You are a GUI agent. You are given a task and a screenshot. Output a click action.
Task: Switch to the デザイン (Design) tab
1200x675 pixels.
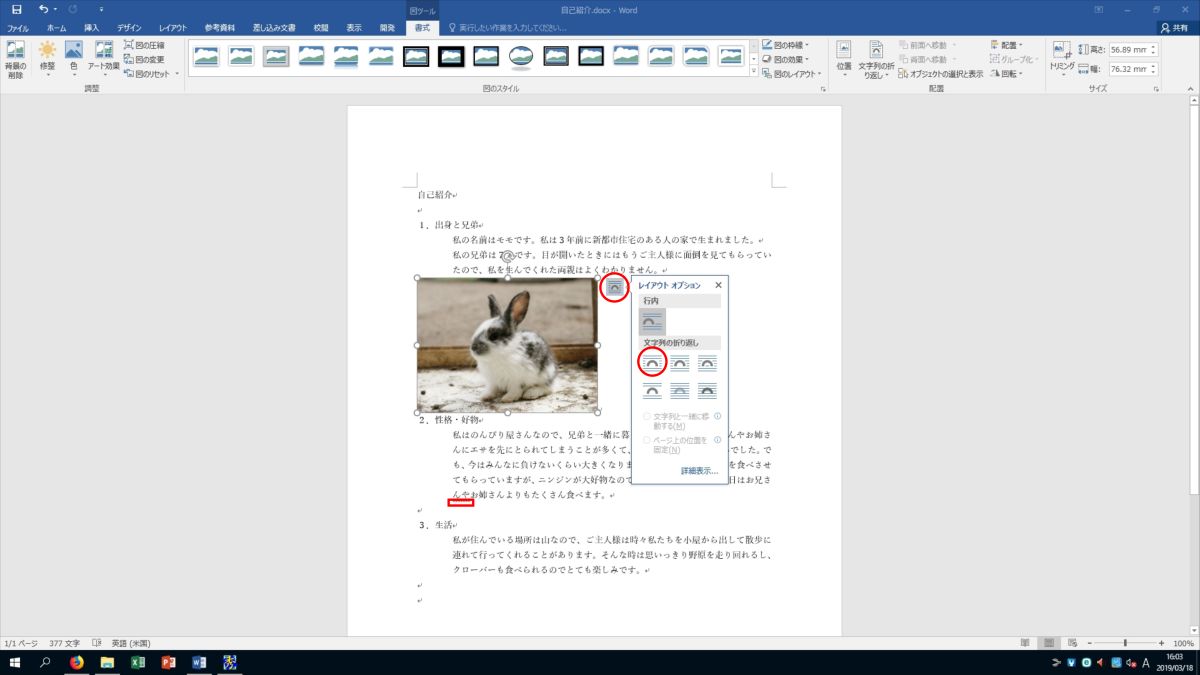[129, 28]
